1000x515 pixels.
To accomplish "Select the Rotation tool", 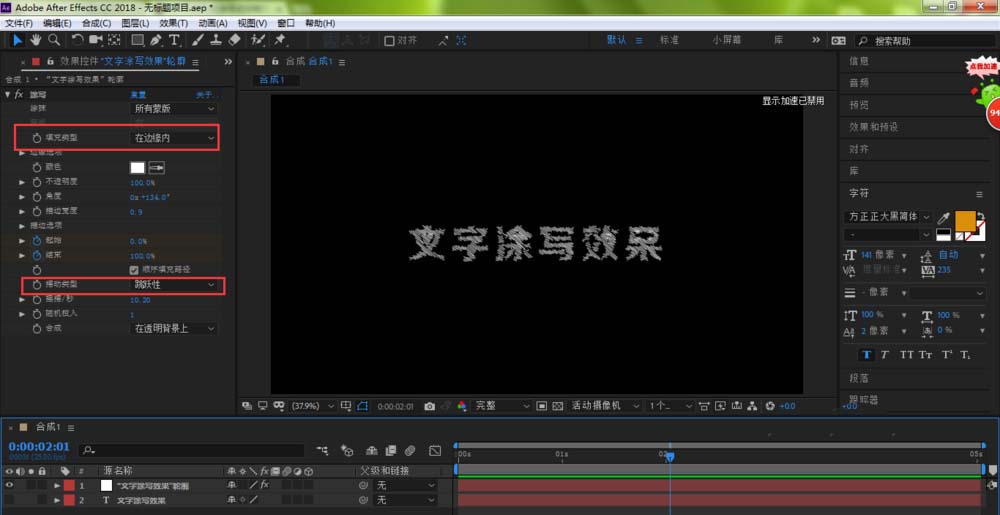I will click(77, 40).
